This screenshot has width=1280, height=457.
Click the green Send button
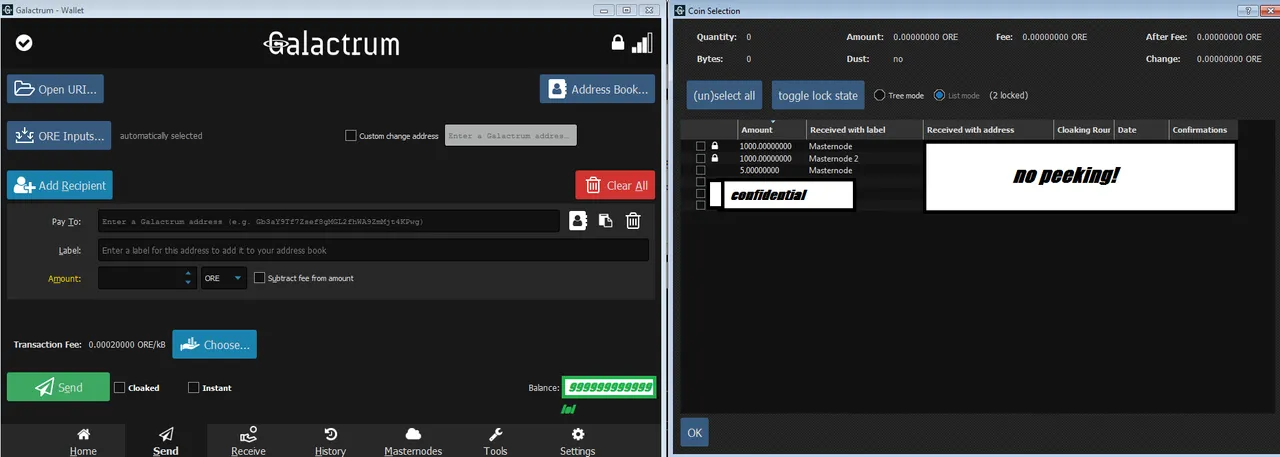pyautogui.click(x=58, y=387)
